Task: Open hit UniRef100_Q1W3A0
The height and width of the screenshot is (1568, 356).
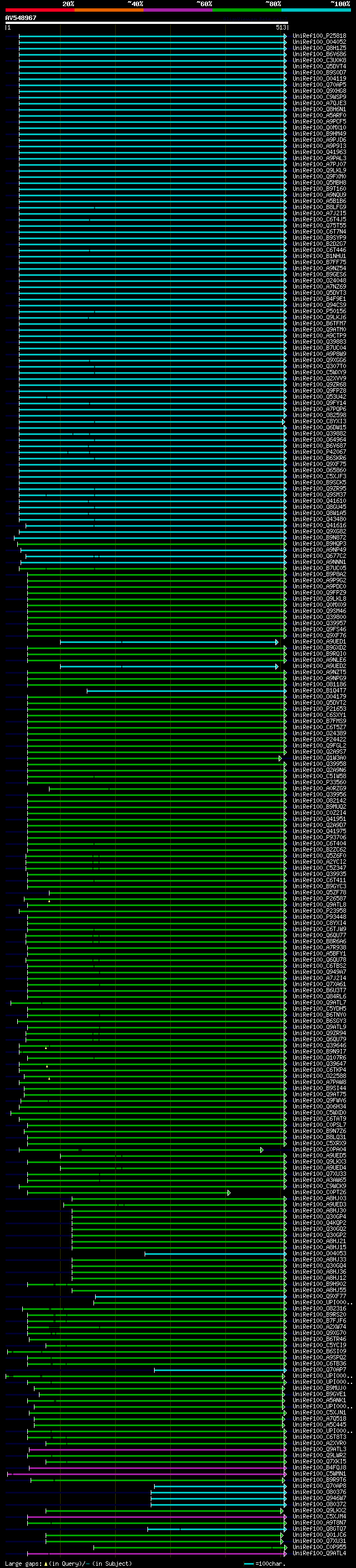Action: [x=319, y=758]
